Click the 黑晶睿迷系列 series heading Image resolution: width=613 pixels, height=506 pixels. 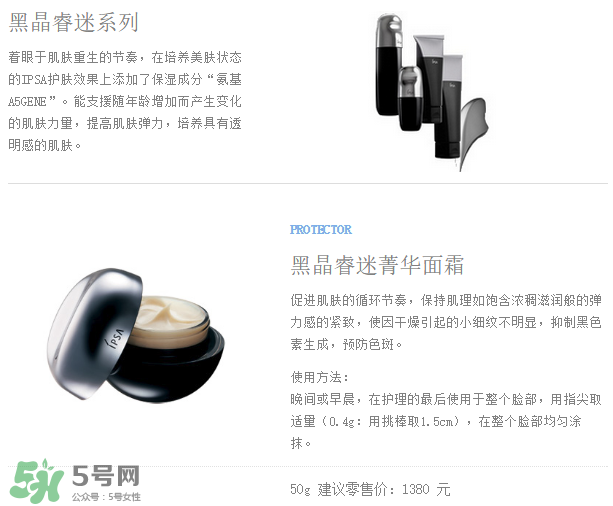[x=73, y=22]
